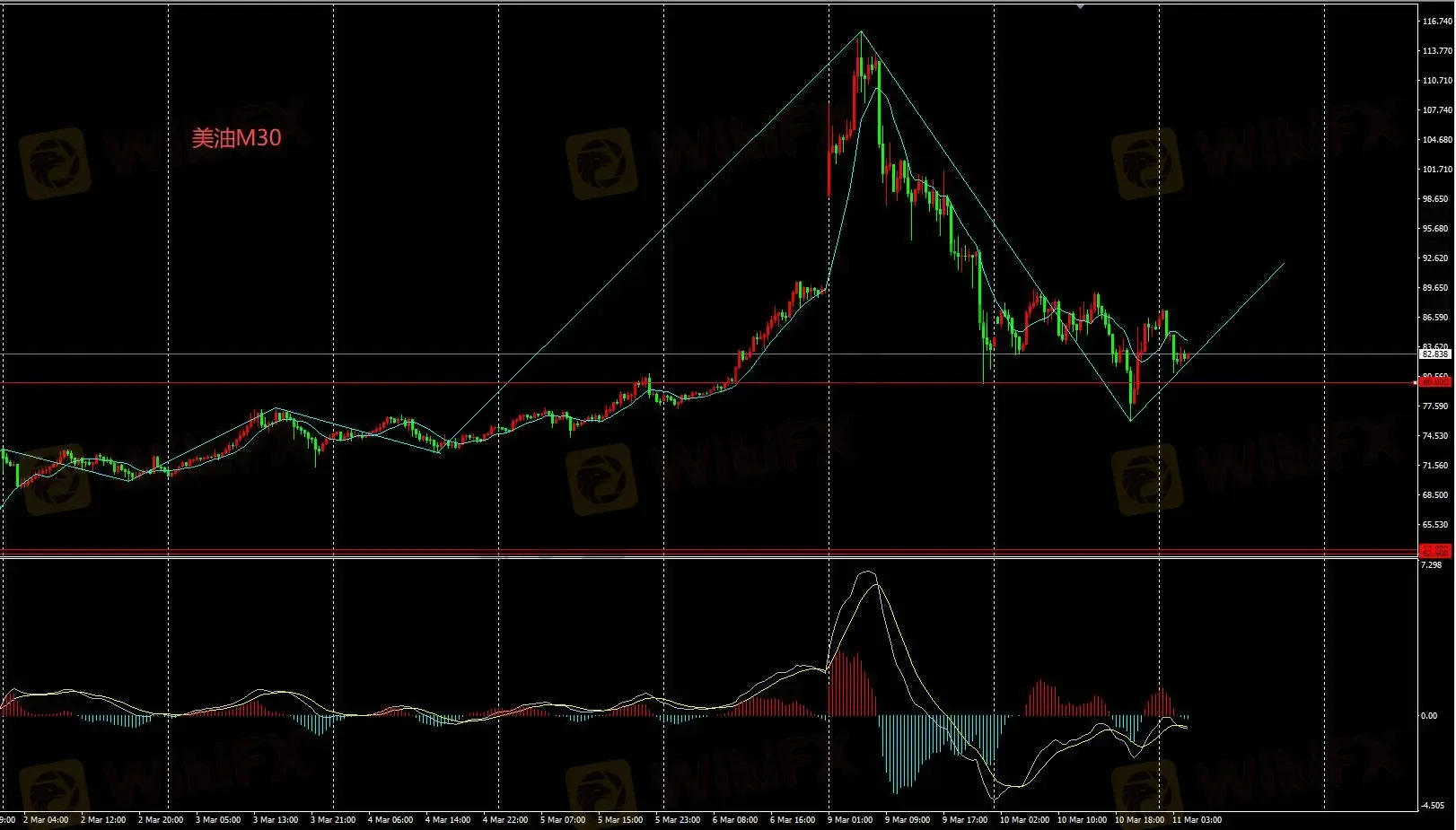Click the MACD scale value -4.505
Viewport: 1456px width, 830px height.
pyautogui.click(x=1434, y=806)
